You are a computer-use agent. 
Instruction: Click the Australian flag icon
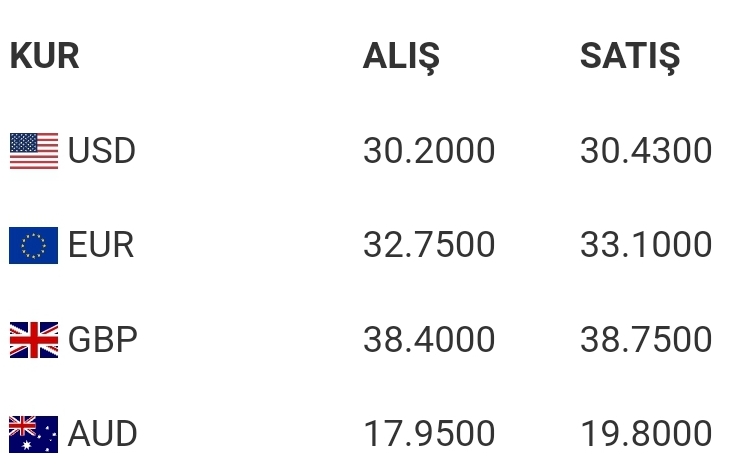tap(34, 434)
